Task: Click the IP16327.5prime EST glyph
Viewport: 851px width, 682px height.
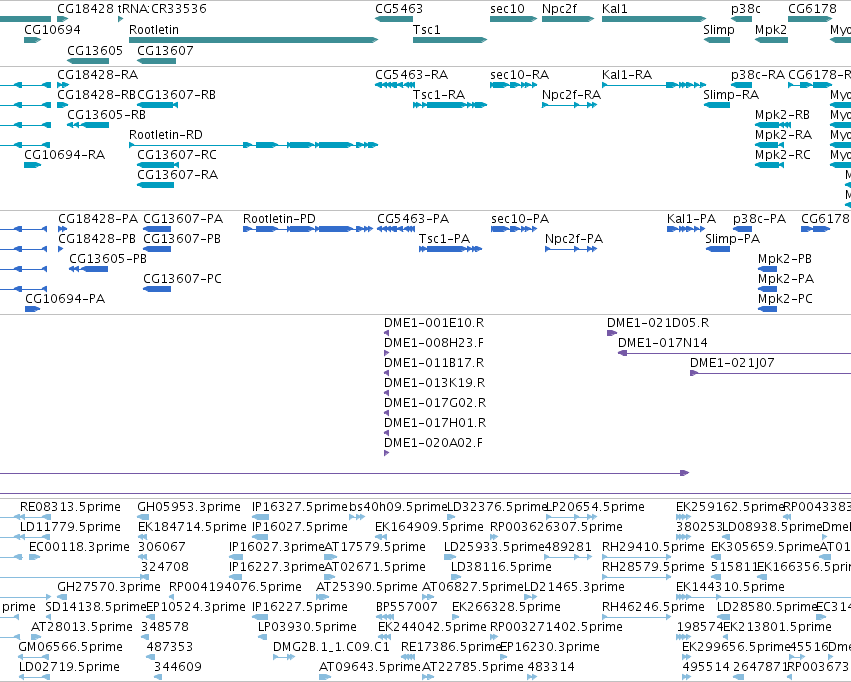Action: pyautogui.click(x=261, y=517)
